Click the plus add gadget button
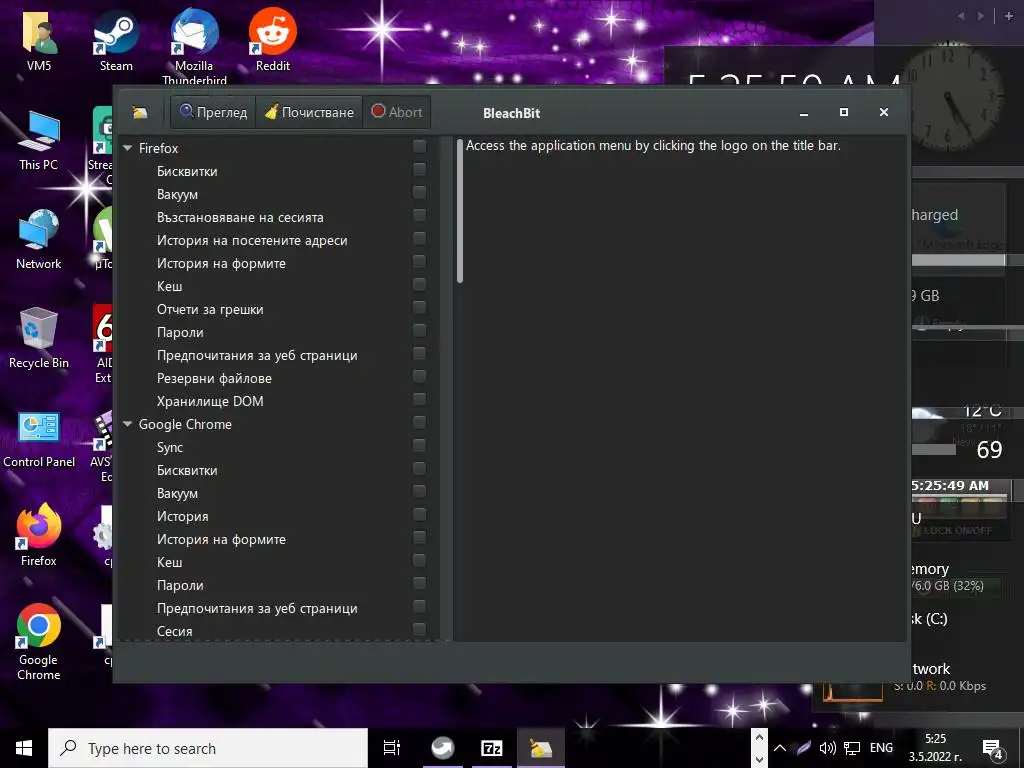The width and height of the screenshot is (1024, 768). 1008,16
